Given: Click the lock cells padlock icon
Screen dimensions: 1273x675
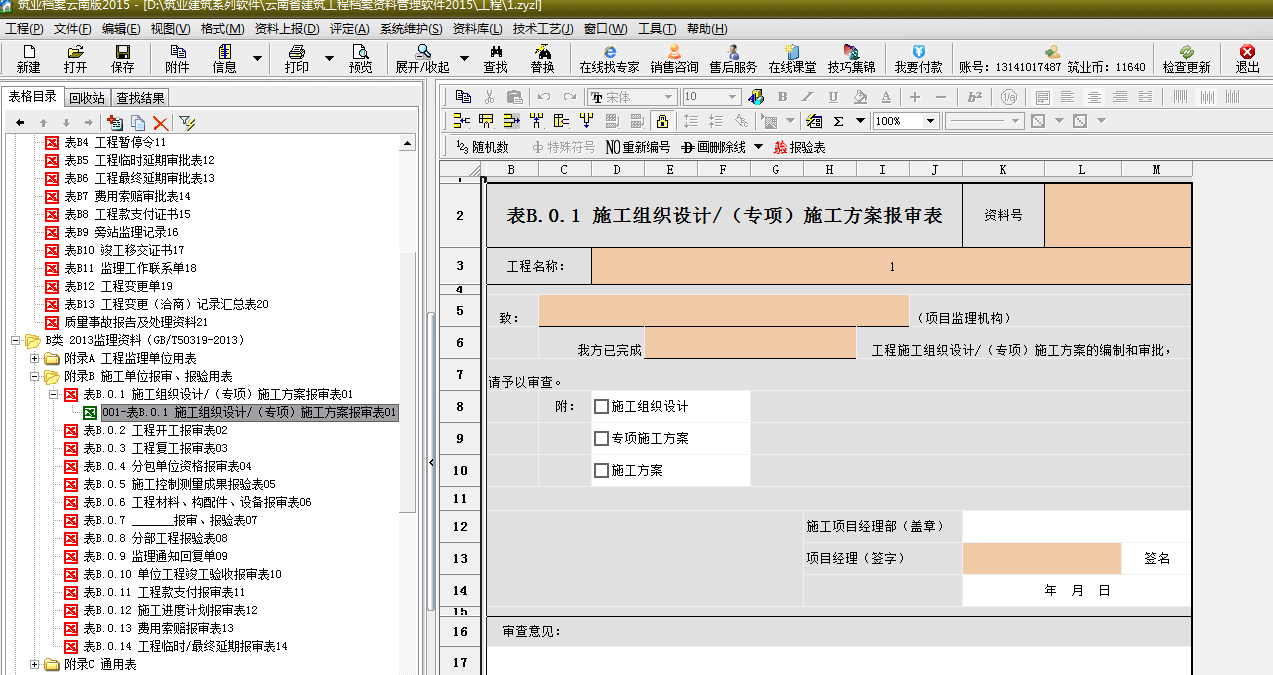Looking at the screenshot, I should [x=661, y=121].
